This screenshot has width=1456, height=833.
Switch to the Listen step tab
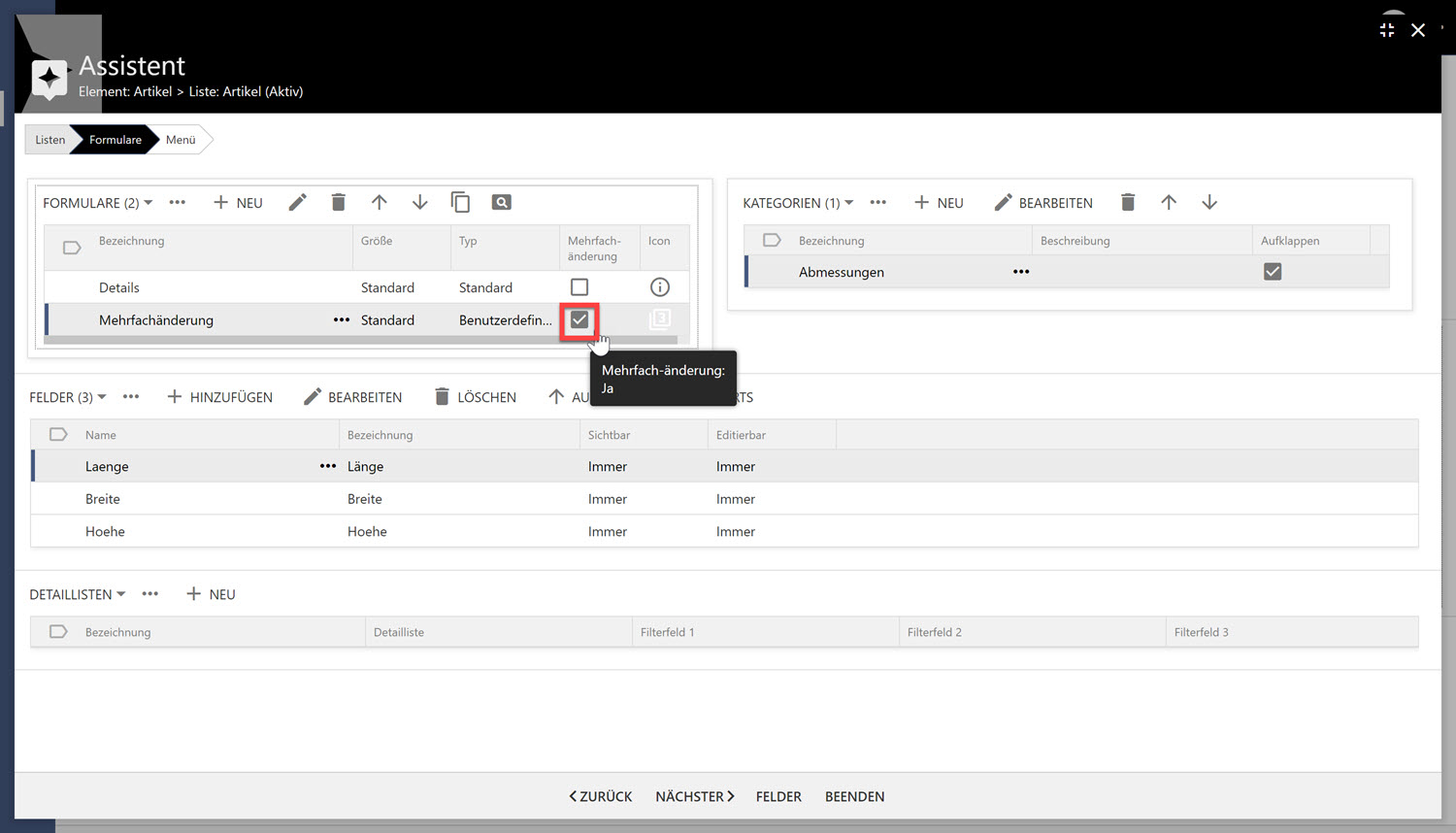click(x=50, y=140)
